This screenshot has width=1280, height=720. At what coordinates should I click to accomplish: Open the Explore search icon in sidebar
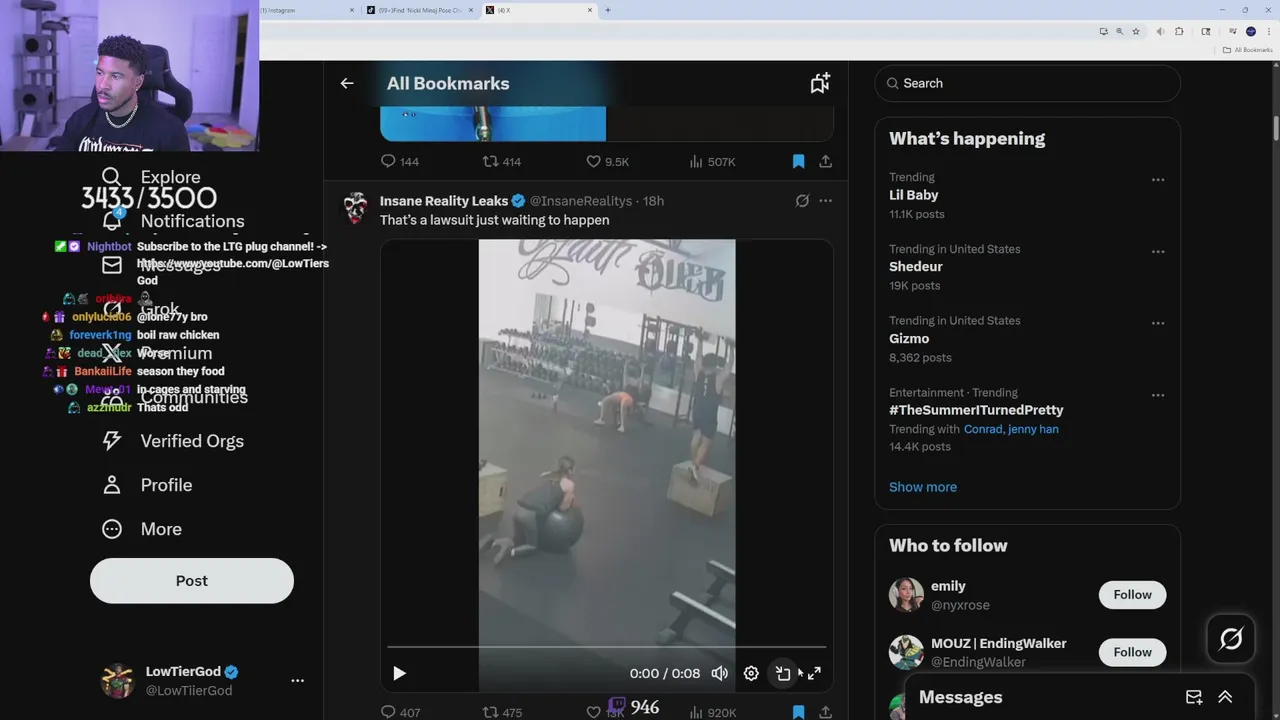tap(112, 177)
